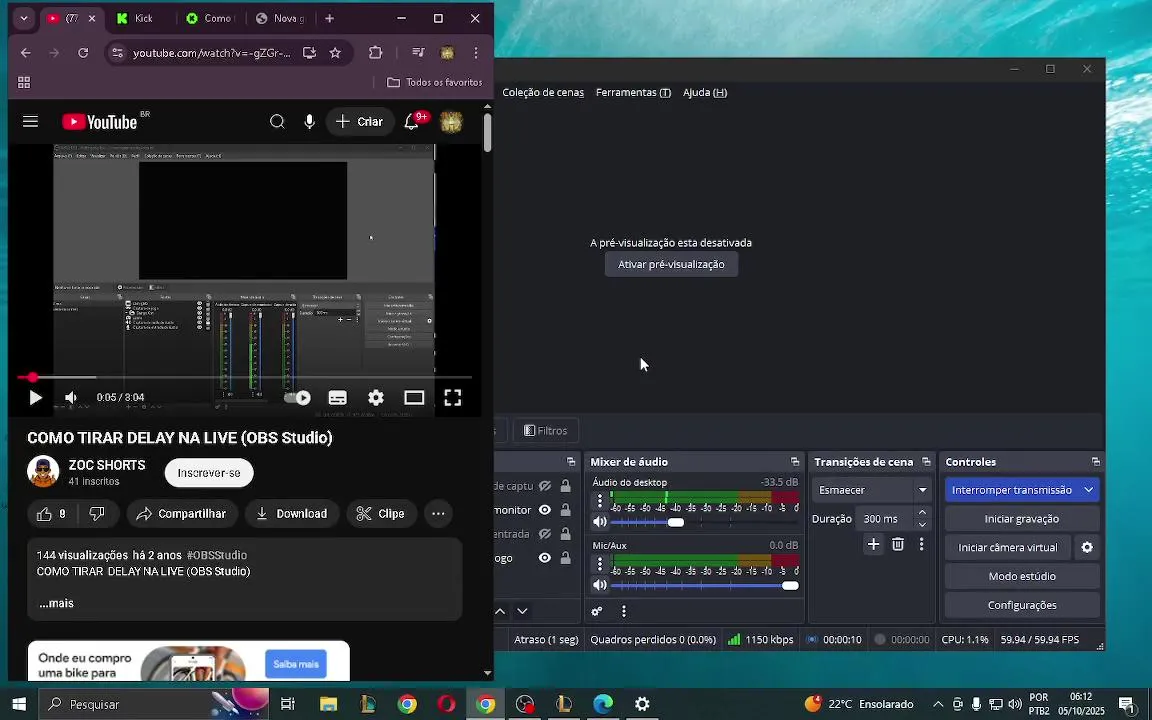Open Todos os favoritos bookmarks folder
The height and width of the screenshot is (720, 1152).
(x=434, y=82)
